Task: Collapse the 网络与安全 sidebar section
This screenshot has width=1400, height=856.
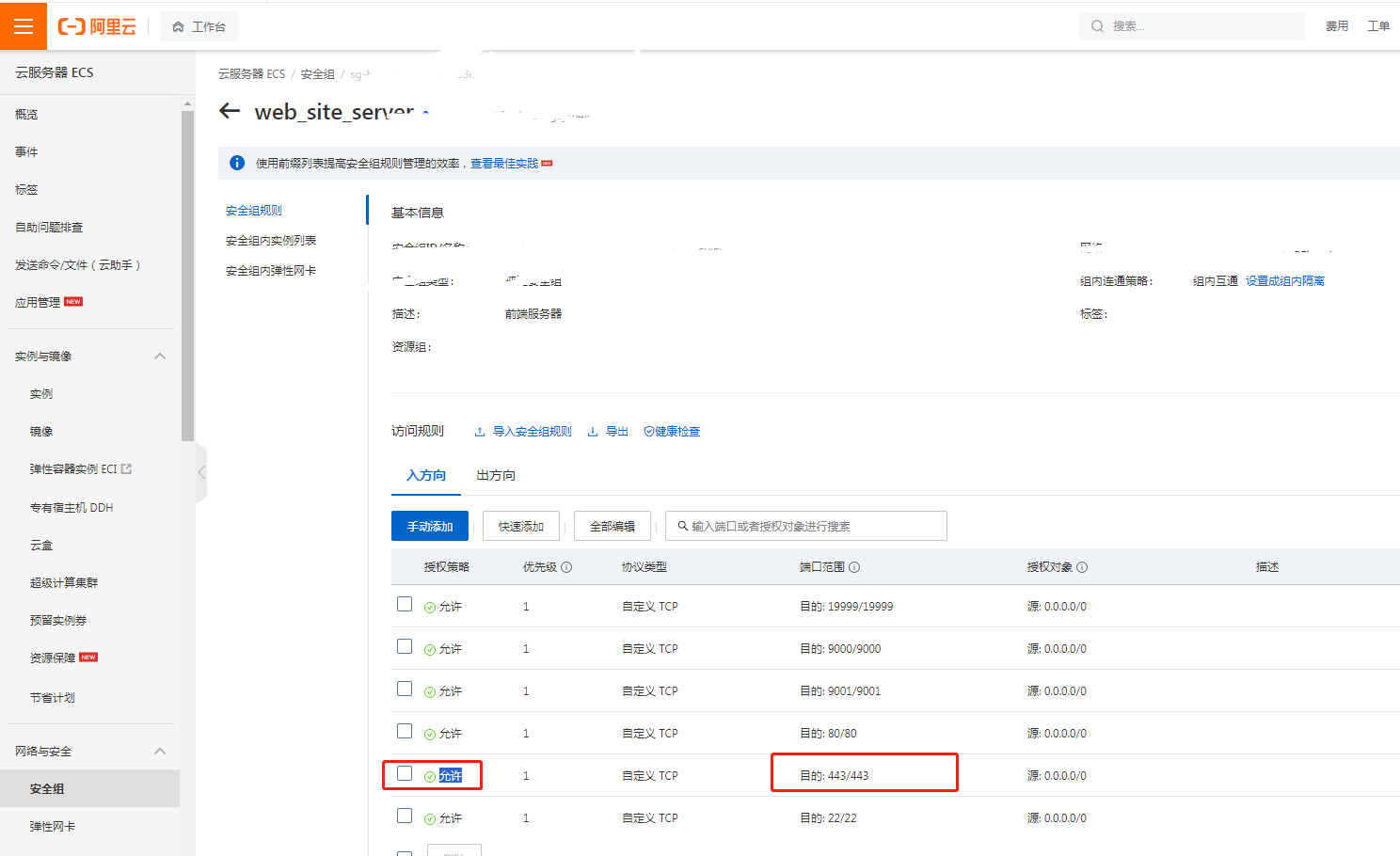Action: pos(159,750)
